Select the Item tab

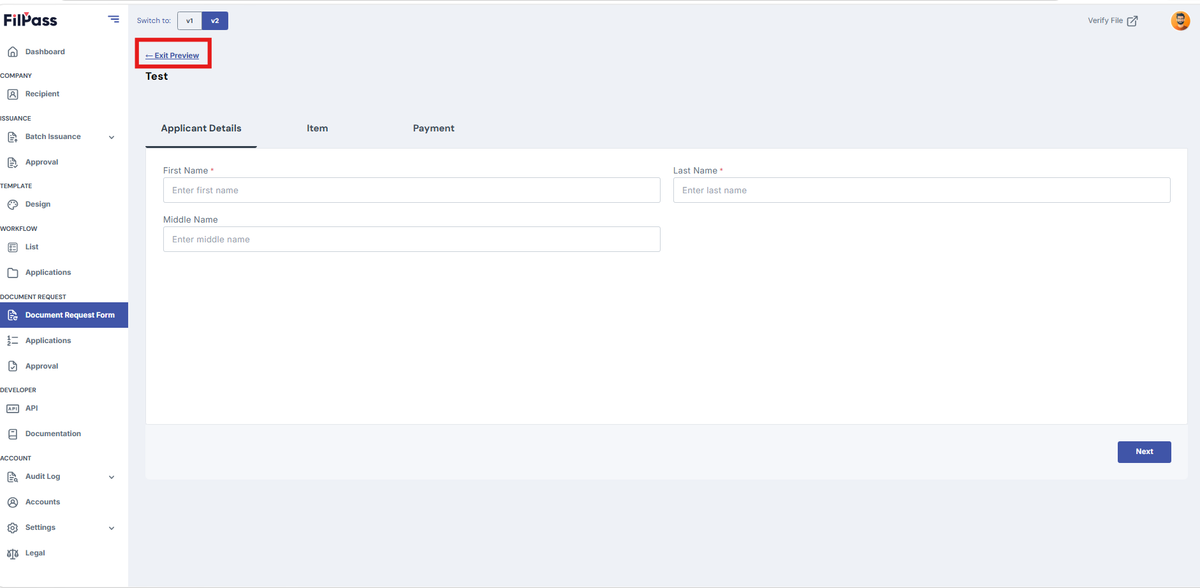(318, 129)
